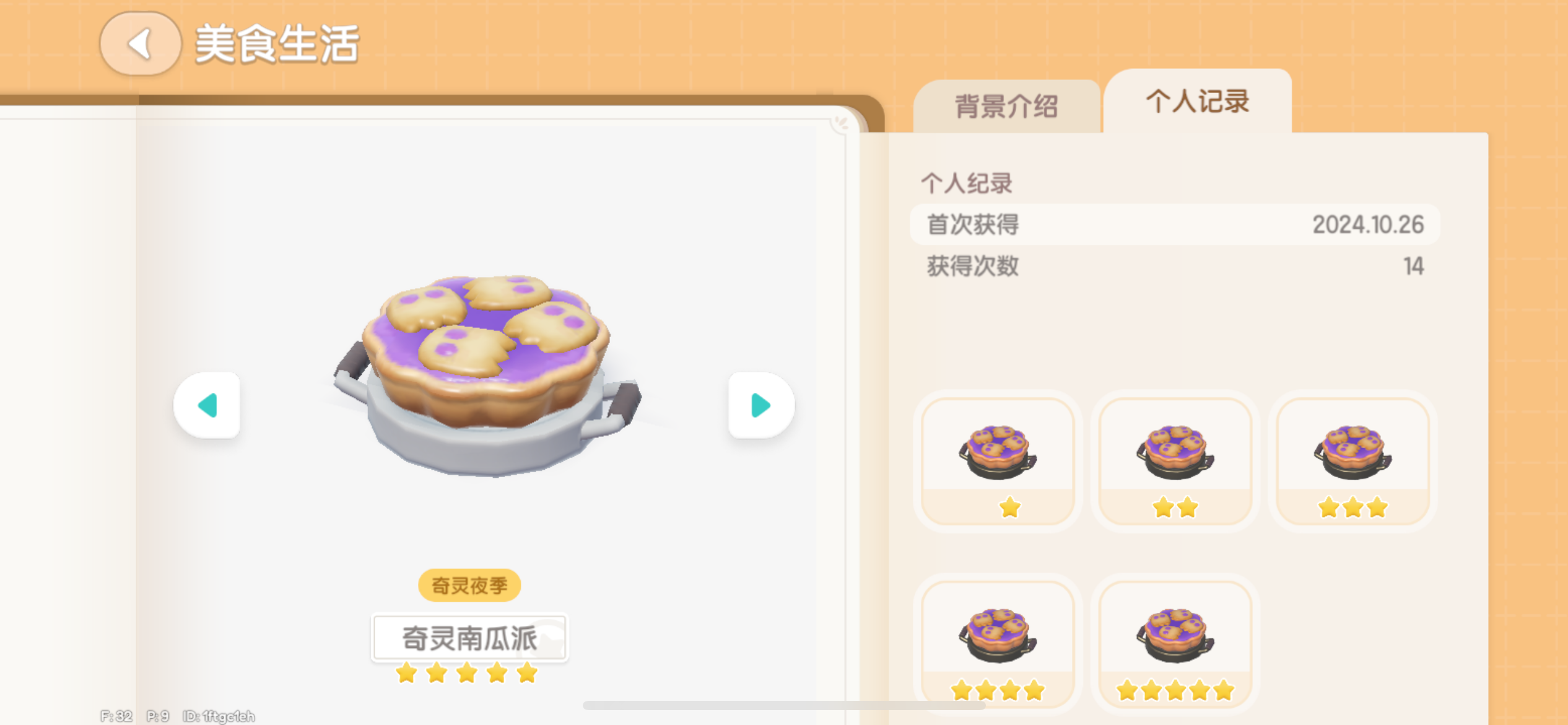Select the three-star pumpkin pie thumbnail
This screenshot has width=1568, height=725.
(1353, 461)
